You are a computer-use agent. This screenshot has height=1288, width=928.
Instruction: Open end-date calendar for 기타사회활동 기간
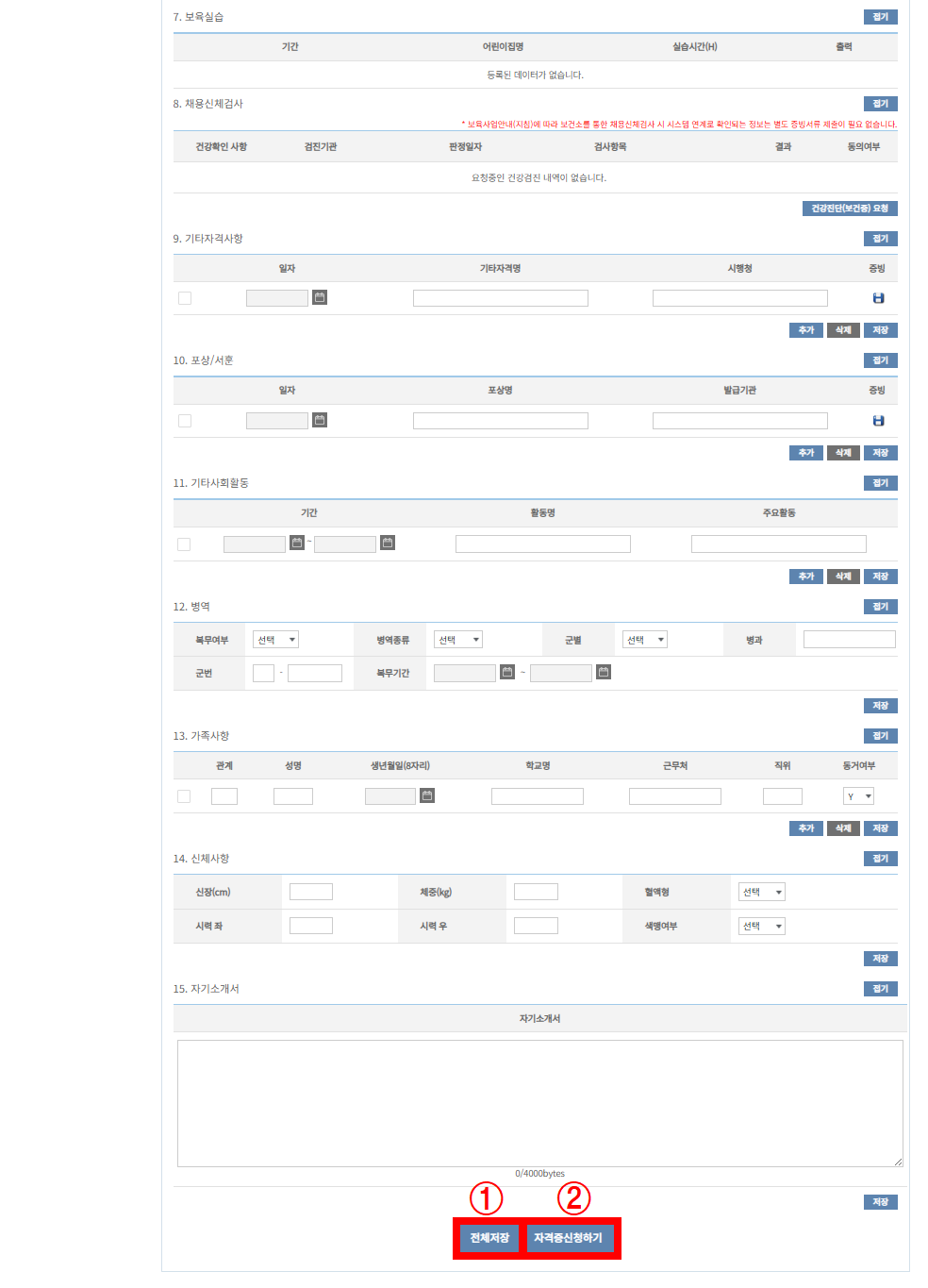(388, 543)
